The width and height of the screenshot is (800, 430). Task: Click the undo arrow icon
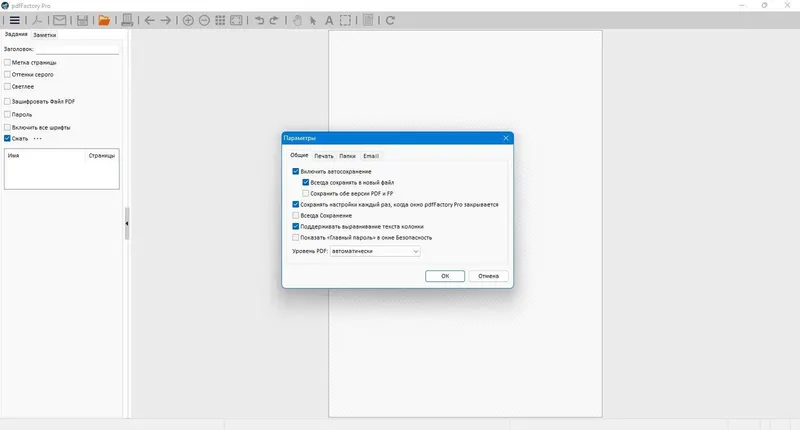259,20
